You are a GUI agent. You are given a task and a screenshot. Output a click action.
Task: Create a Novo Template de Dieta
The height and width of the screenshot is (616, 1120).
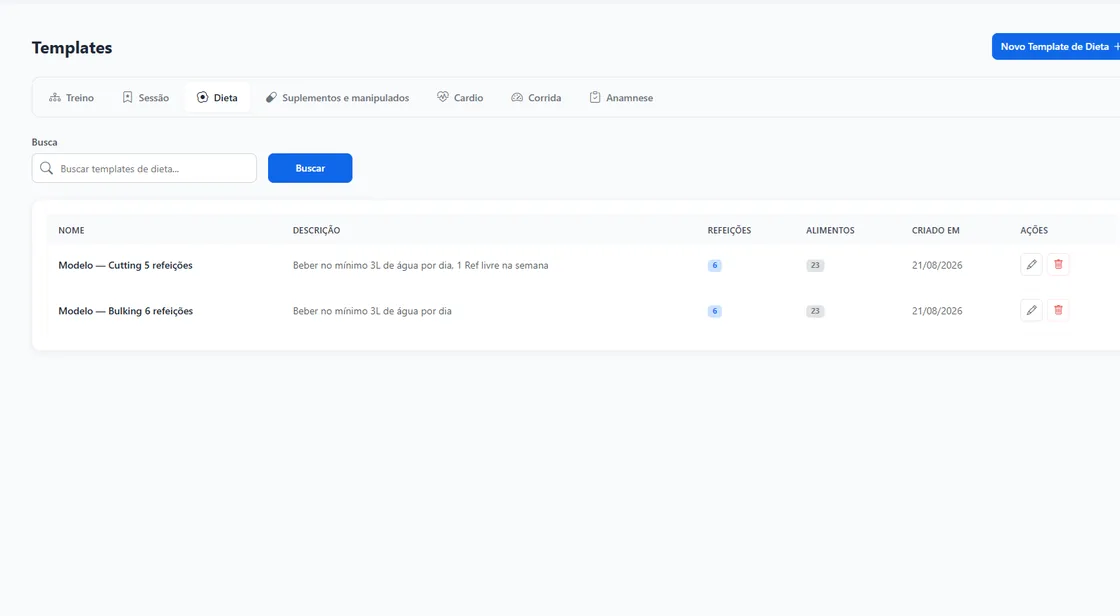click(x=1056, y=46)
